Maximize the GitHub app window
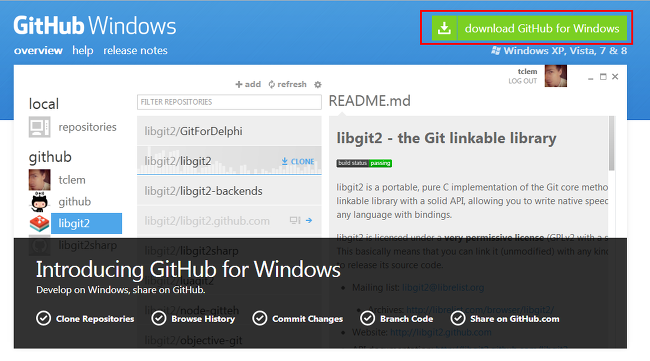This screenshot has height=361, width=650. coord(603,77)
